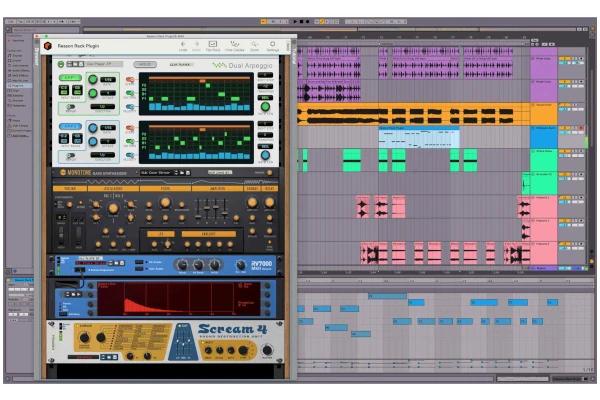Select the blue ARP 2 button
Screen dimensions: 600x400
(70, 126)
